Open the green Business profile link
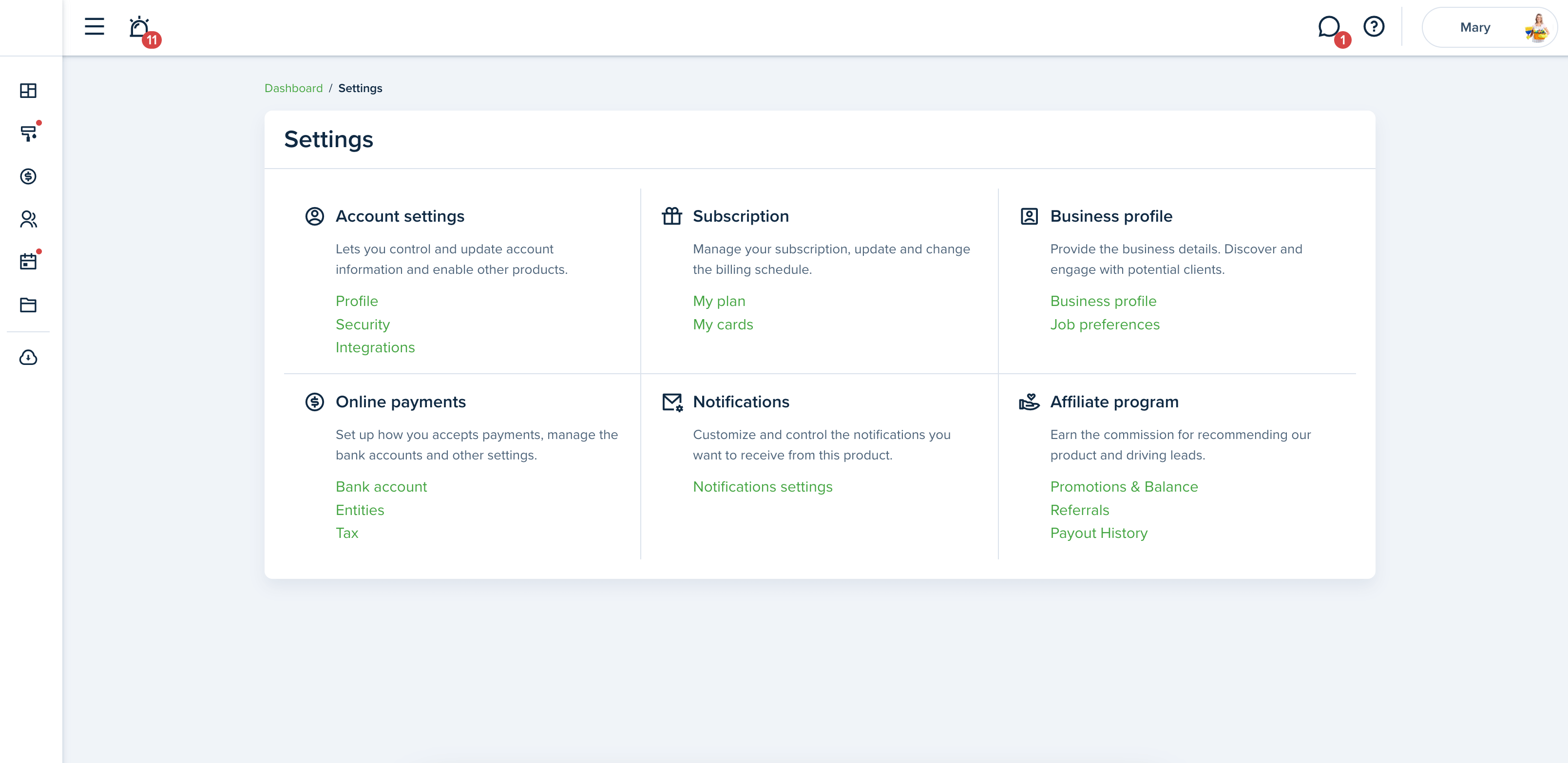This screenshot has width=1568, height=763. pyautogui.click(x=1103, y=301)
